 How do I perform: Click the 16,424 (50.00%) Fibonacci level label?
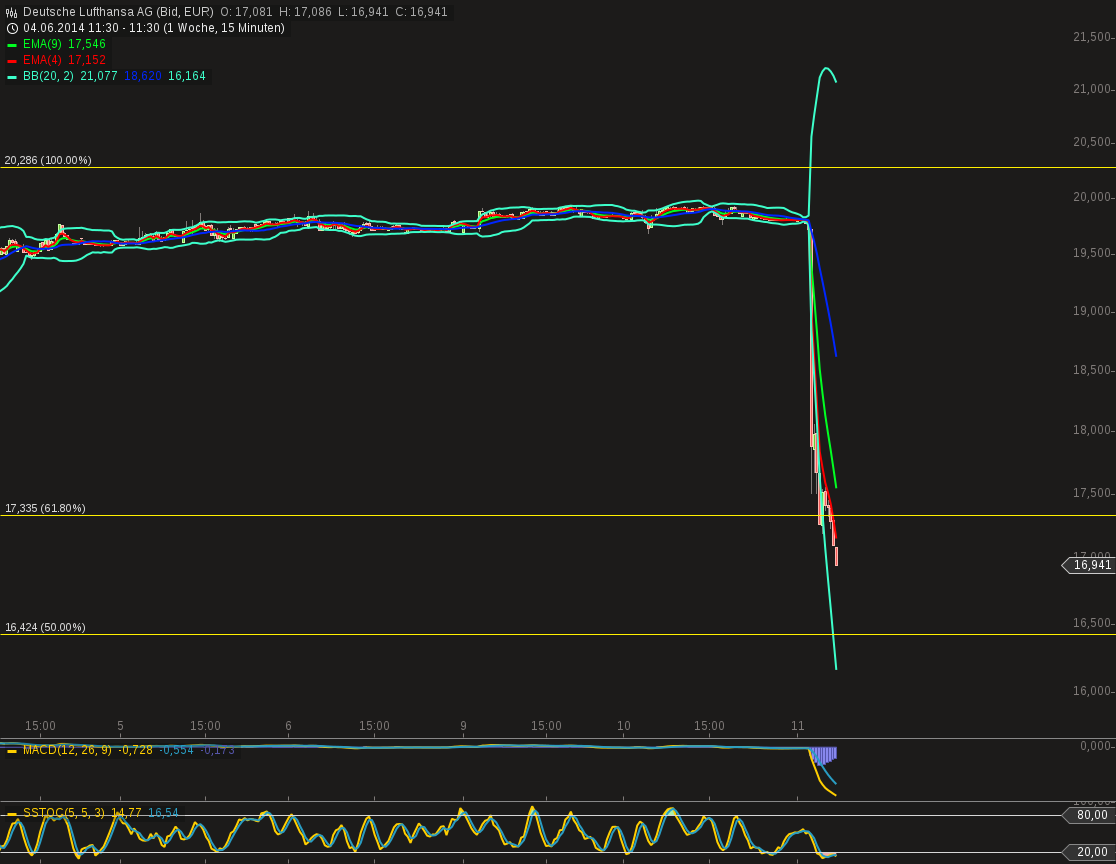coord(45,627)
